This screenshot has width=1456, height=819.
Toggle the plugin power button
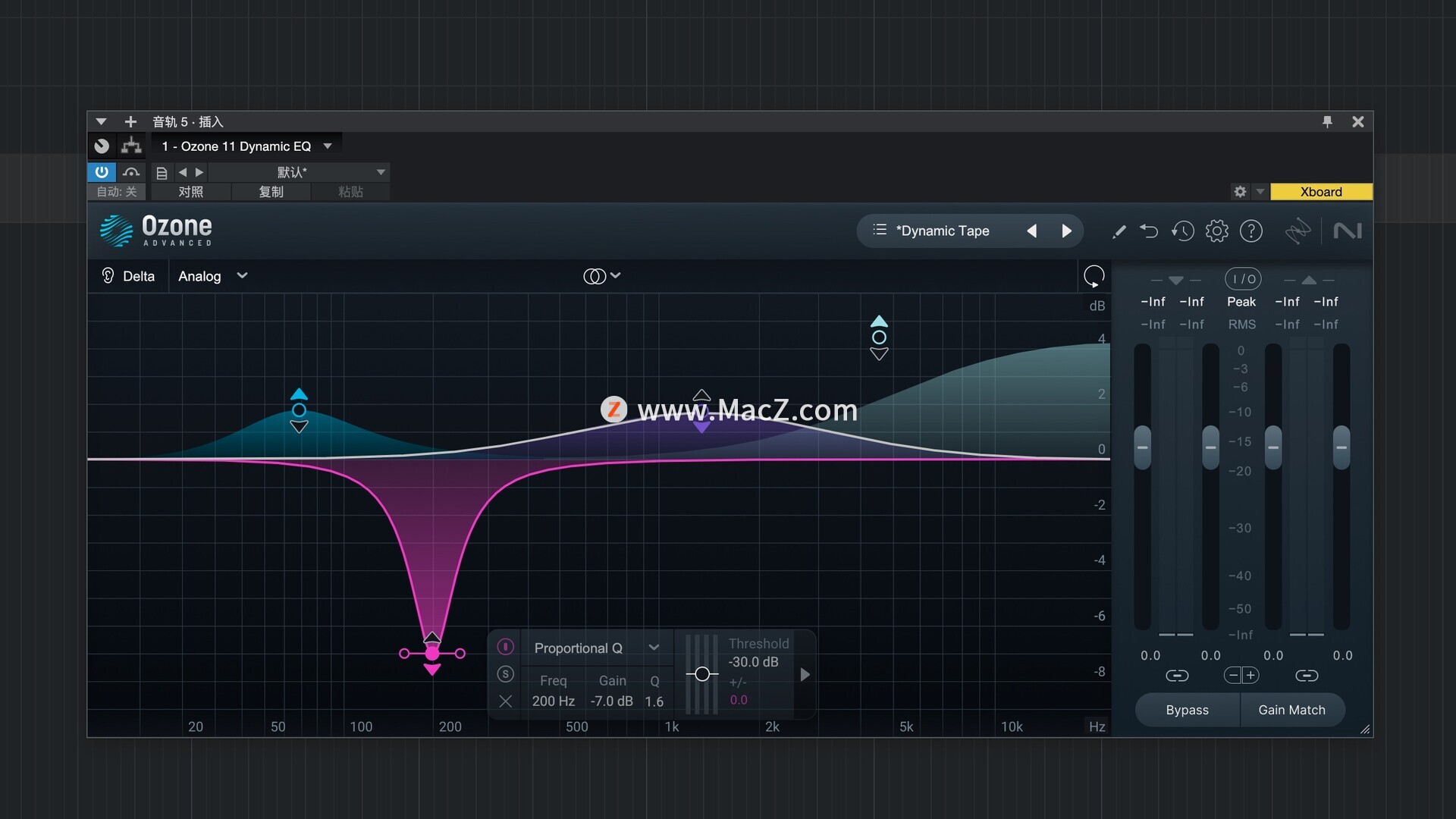[102, 172]
